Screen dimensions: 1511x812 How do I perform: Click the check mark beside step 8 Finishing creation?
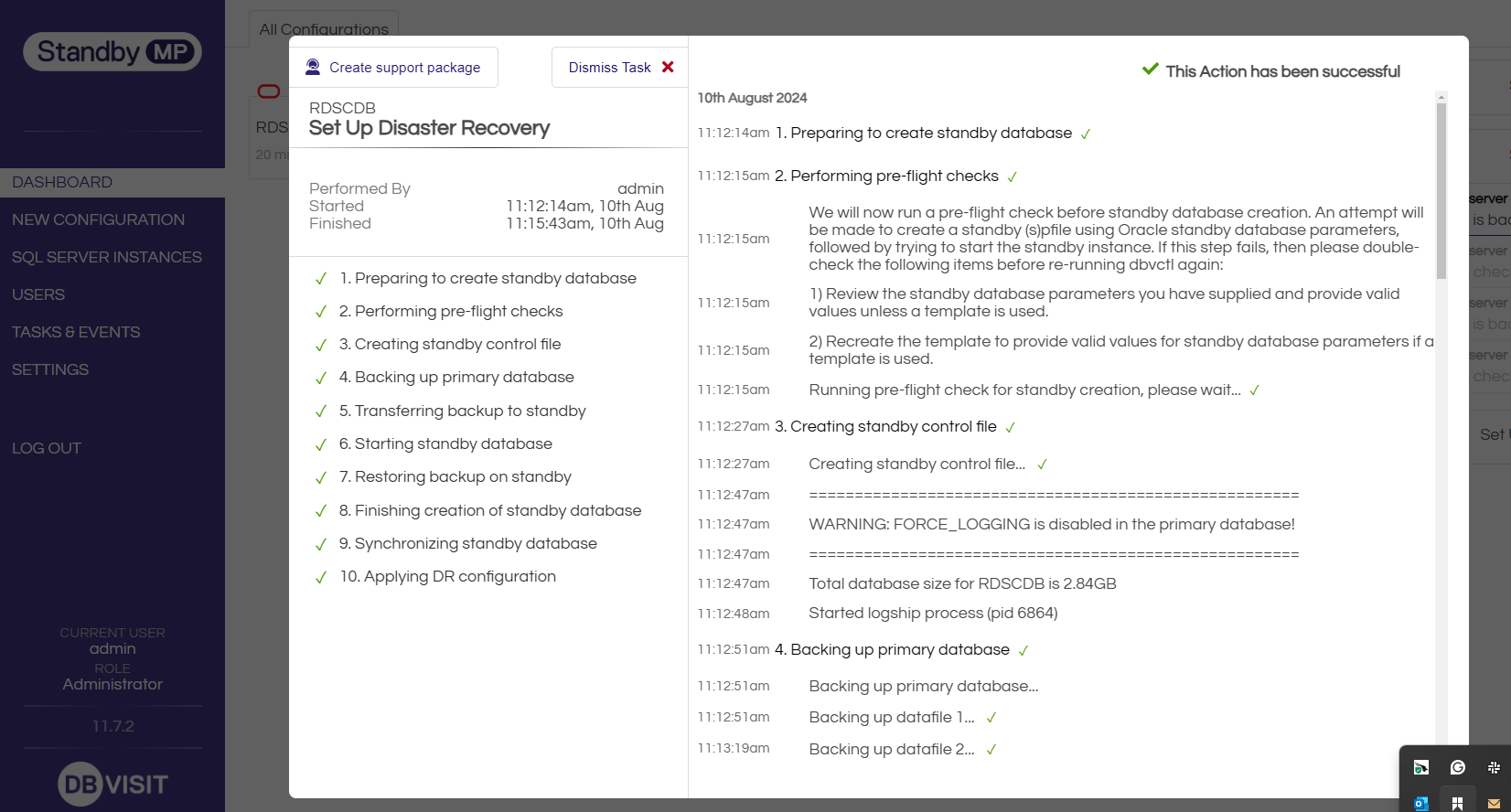coord(321,511)
